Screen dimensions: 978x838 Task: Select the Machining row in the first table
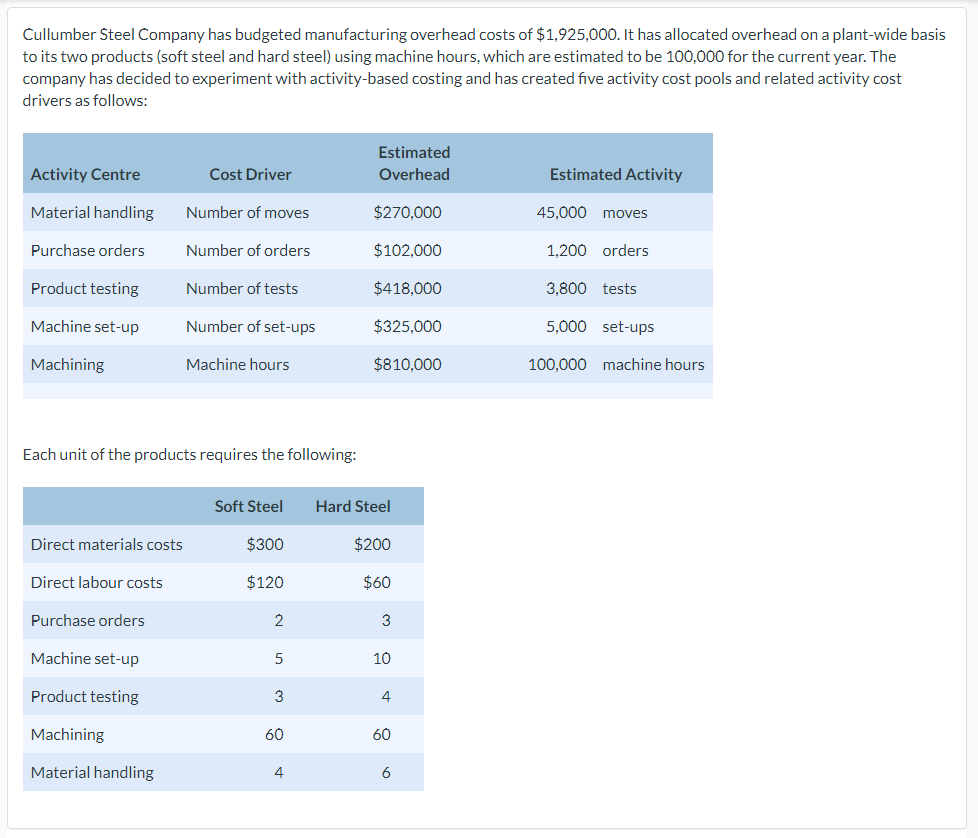pos(67,364)
